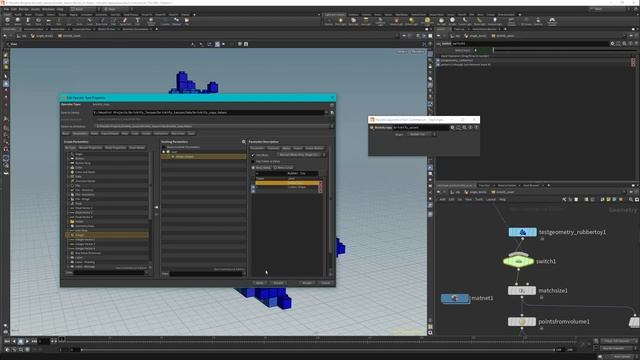Click the Discard button
640x360 pixels.
click(278, 283)
